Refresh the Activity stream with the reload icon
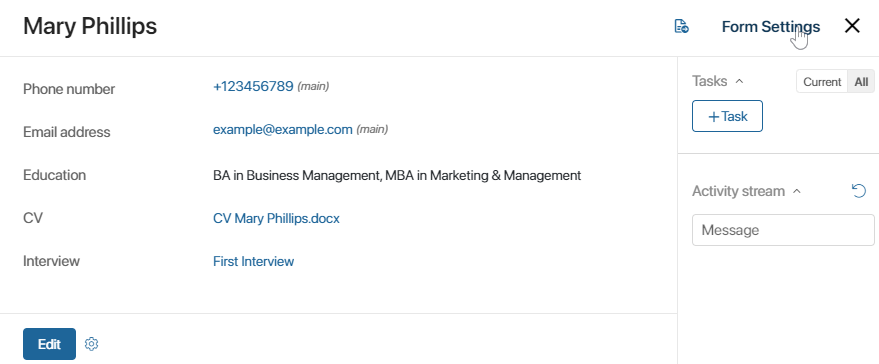This screenshot has height=364, width=879. pos(859,191)
